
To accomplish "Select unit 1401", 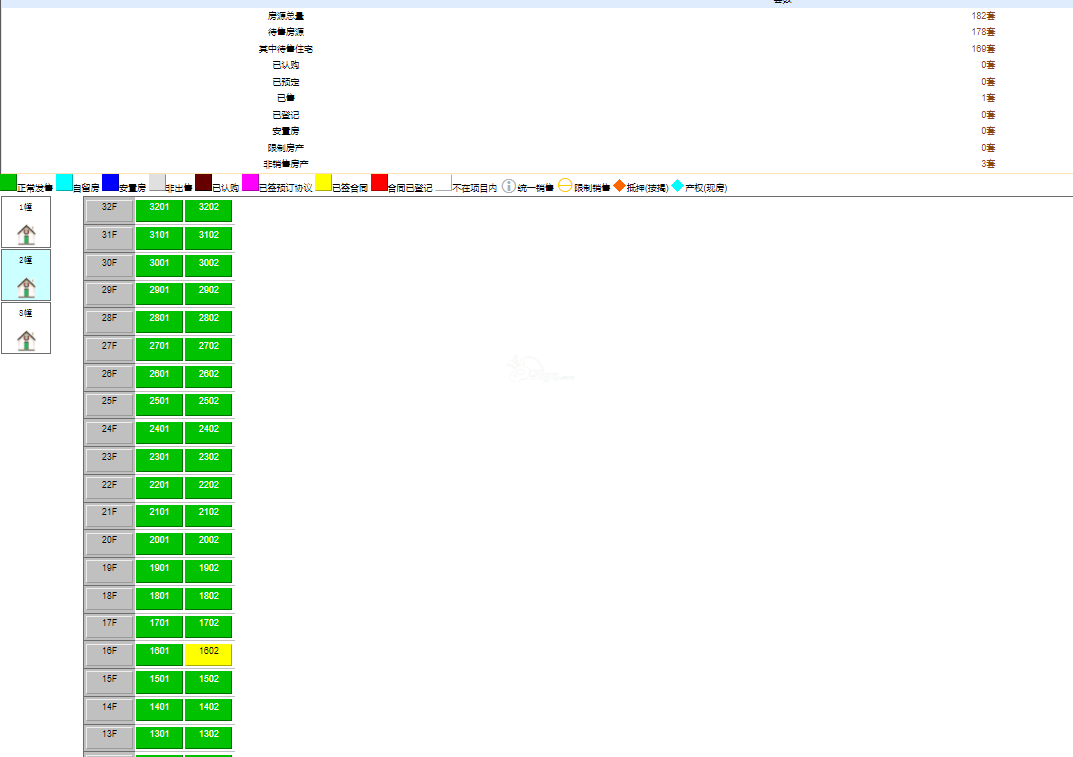I will coord(159,710).
